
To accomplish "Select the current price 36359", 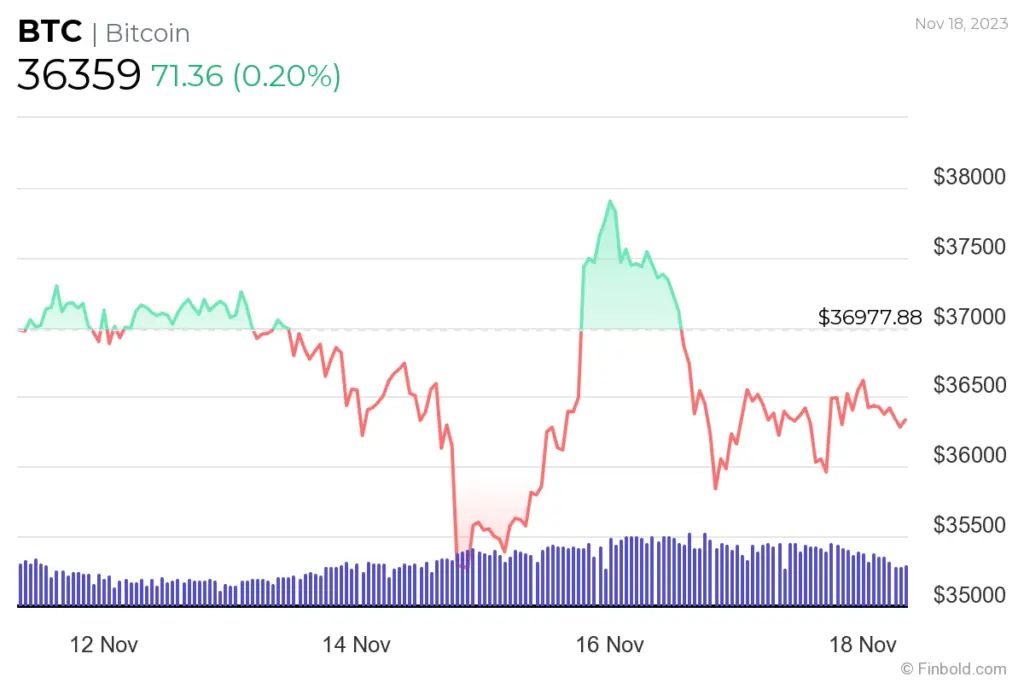I will [79, 76].
